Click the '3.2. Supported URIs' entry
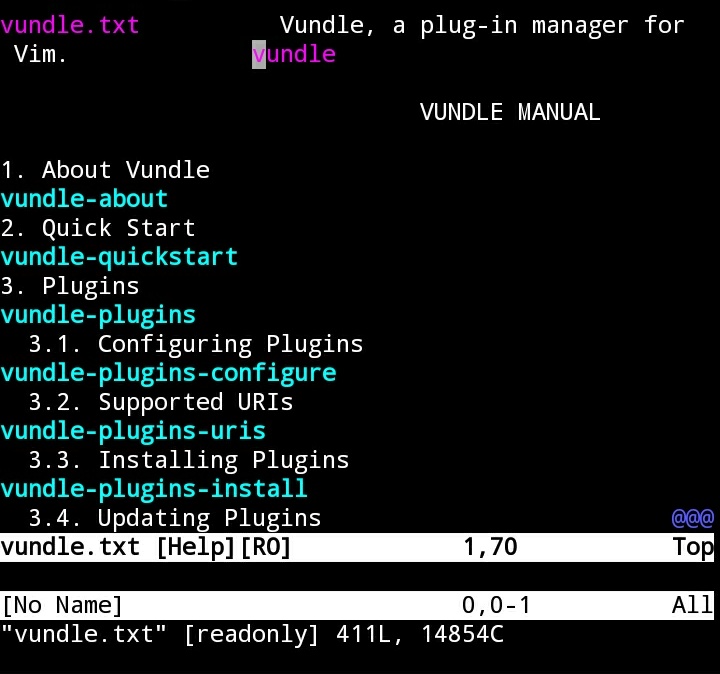The height and width of the screenshot is (674, 720). point(161,402)
